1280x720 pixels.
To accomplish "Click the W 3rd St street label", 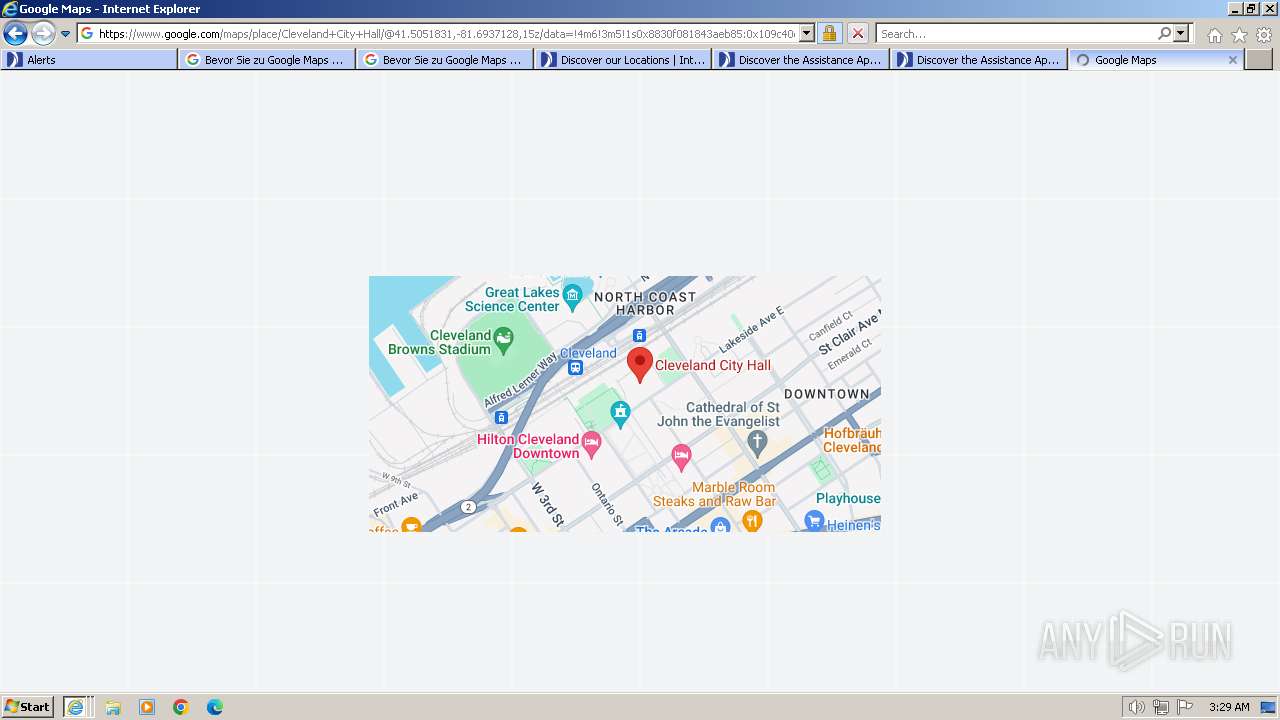I will 548,505.
